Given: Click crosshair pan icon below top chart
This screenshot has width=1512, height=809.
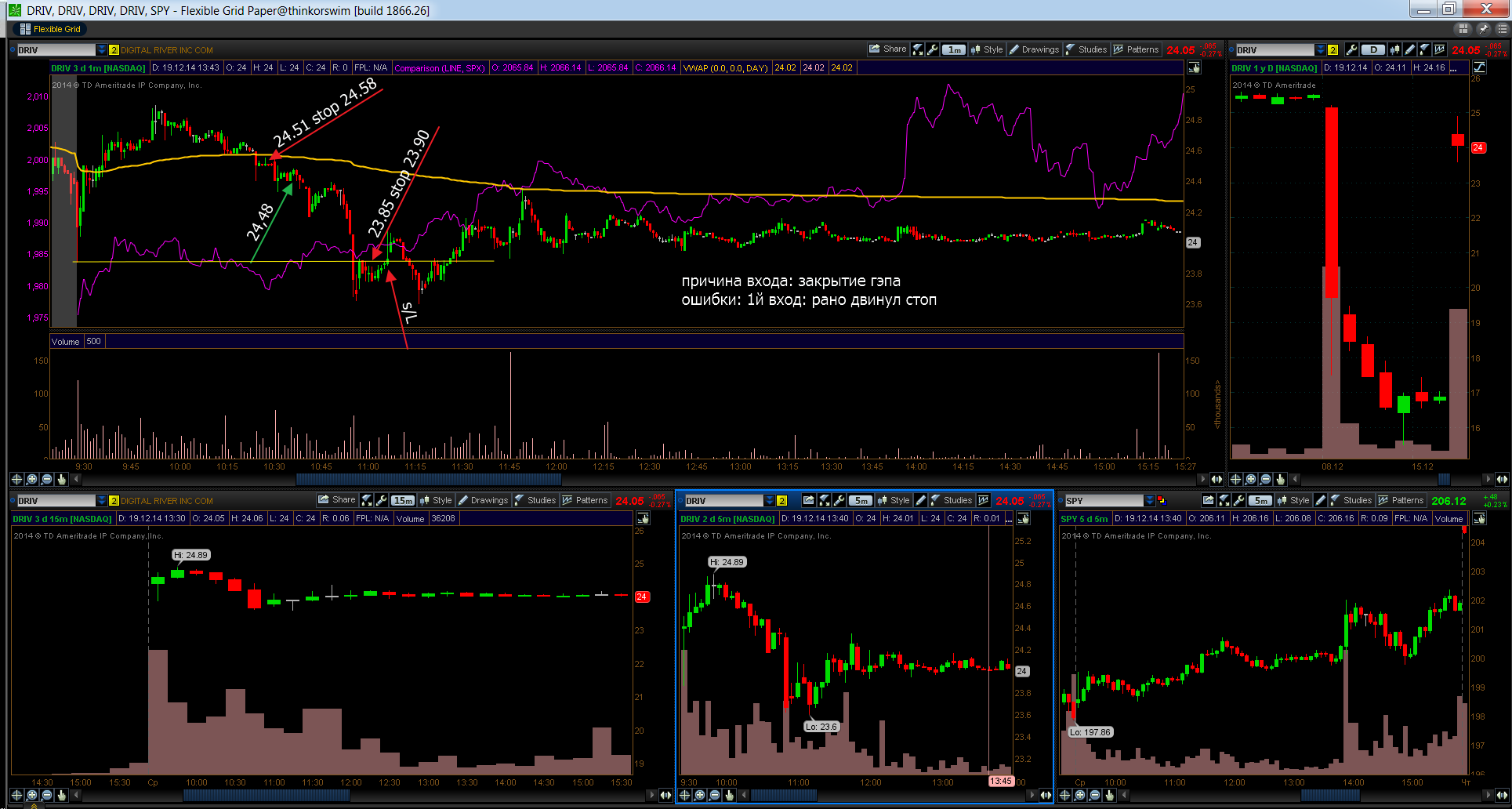Looking at the screenshot, I should click(x=16, y=479).
